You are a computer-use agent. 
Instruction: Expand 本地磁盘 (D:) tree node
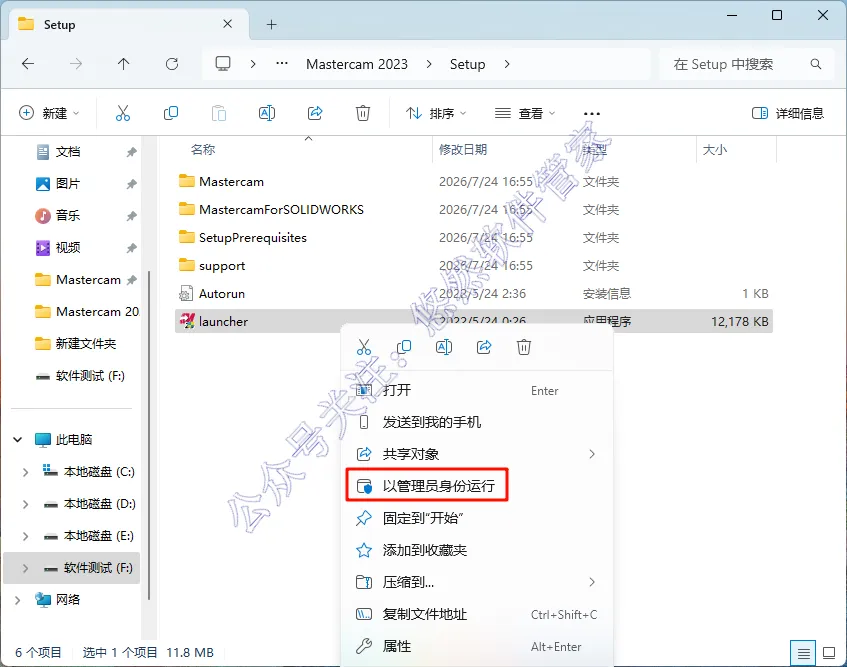[25, 504]
